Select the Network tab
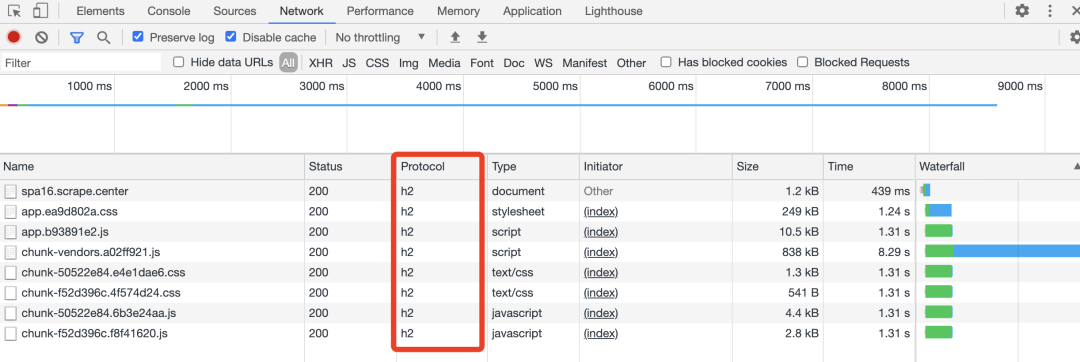The width and height of the screenshot is (1080, 362). [302, 11]
